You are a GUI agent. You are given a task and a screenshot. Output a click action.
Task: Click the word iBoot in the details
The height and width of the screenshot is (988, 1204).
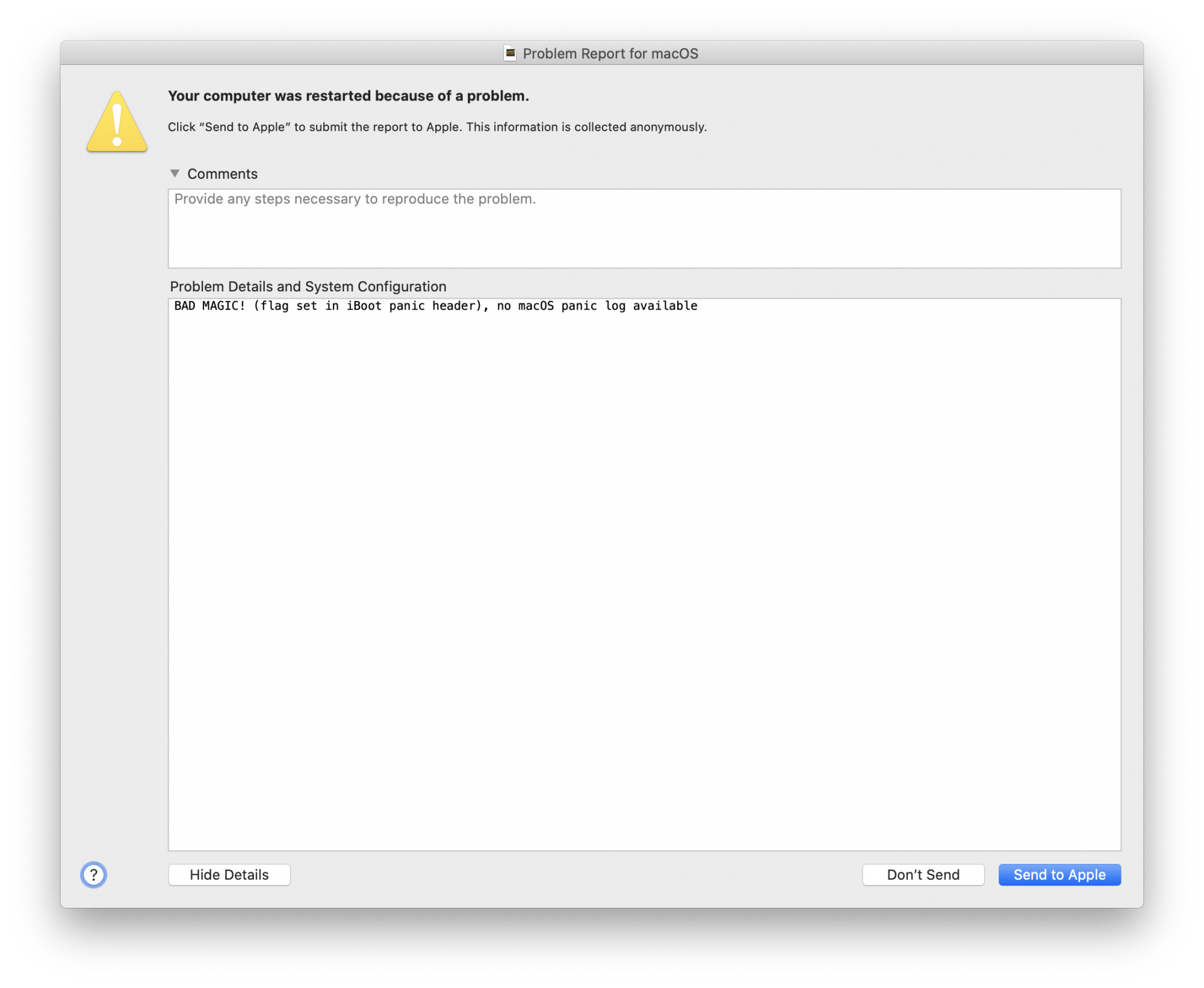point(364,306)
